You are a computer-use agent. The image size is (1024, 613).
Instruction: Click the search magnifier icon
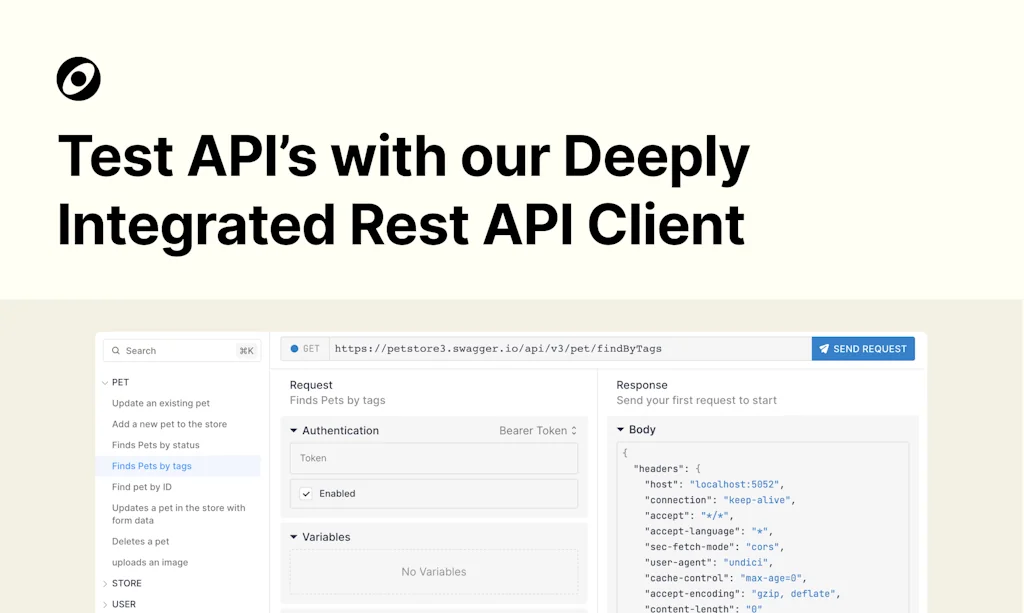[116, 351]
